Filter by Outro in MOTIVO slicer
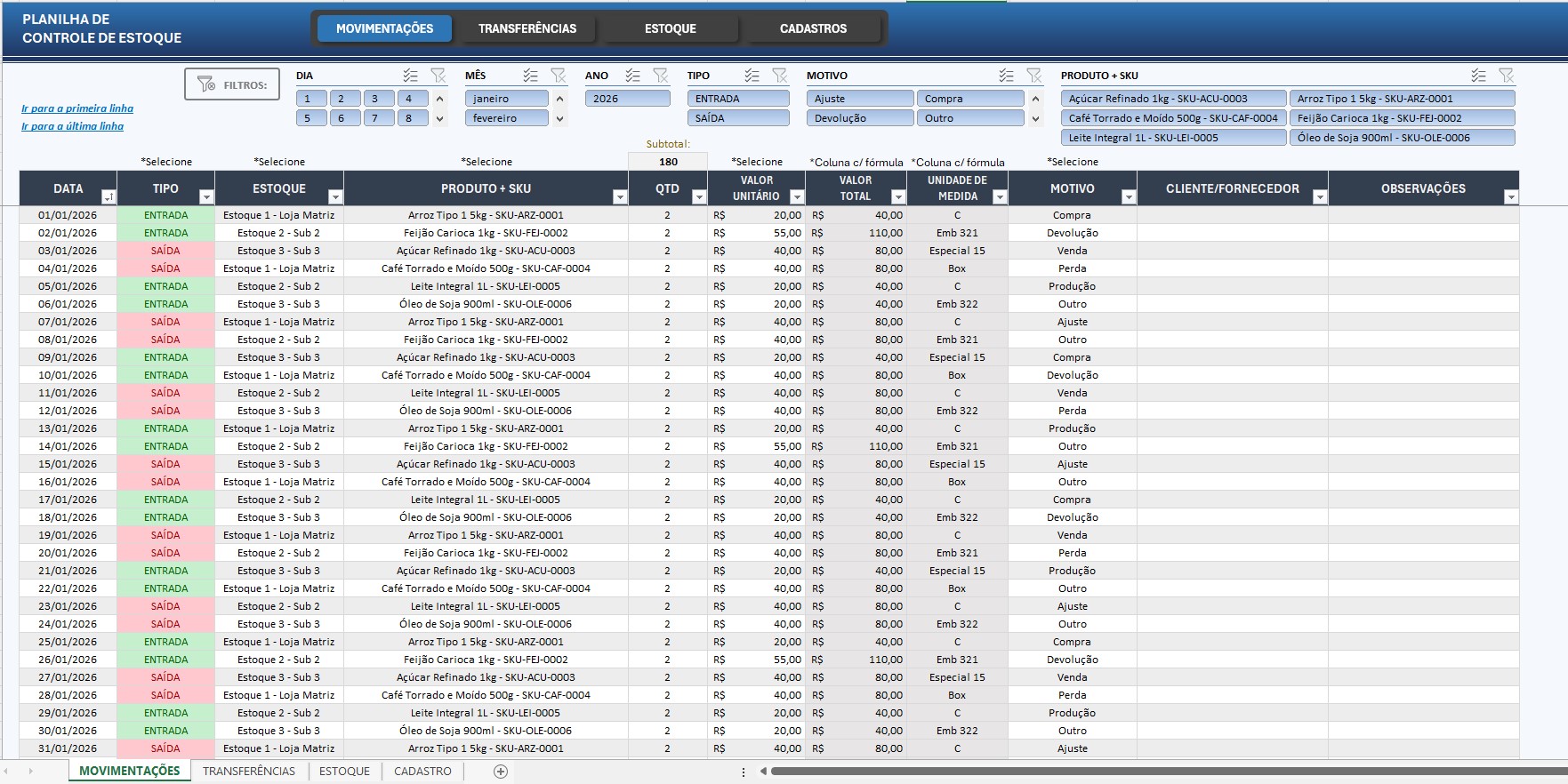The image size is (1568, 784). coord(970,118)
